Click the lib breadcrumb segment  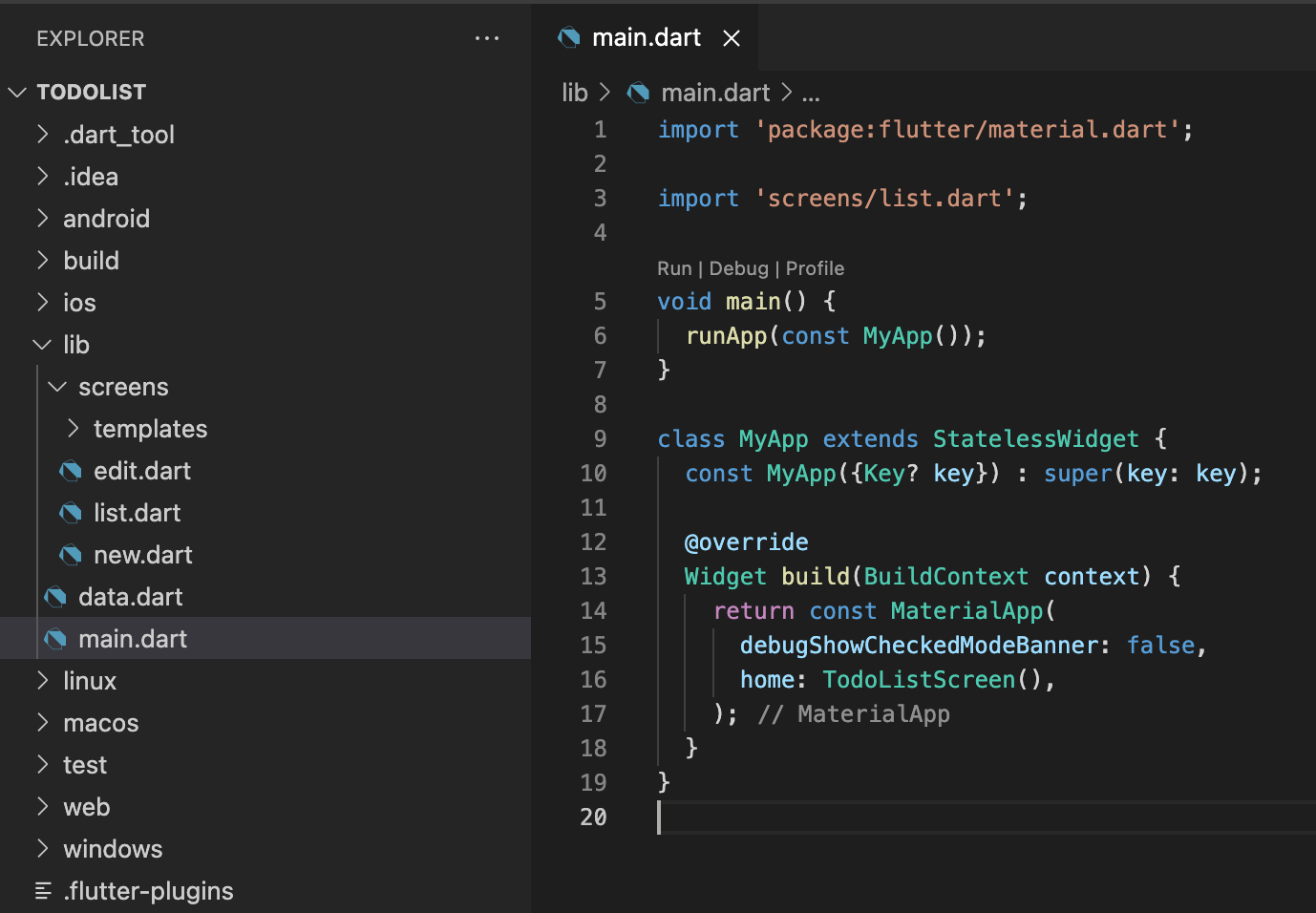point(574,93)
